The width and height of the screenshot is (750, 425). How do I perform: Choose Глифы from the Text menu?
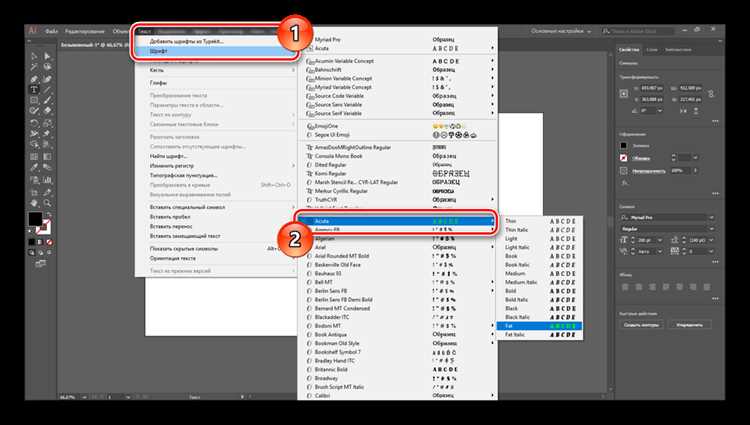(158, 83)
